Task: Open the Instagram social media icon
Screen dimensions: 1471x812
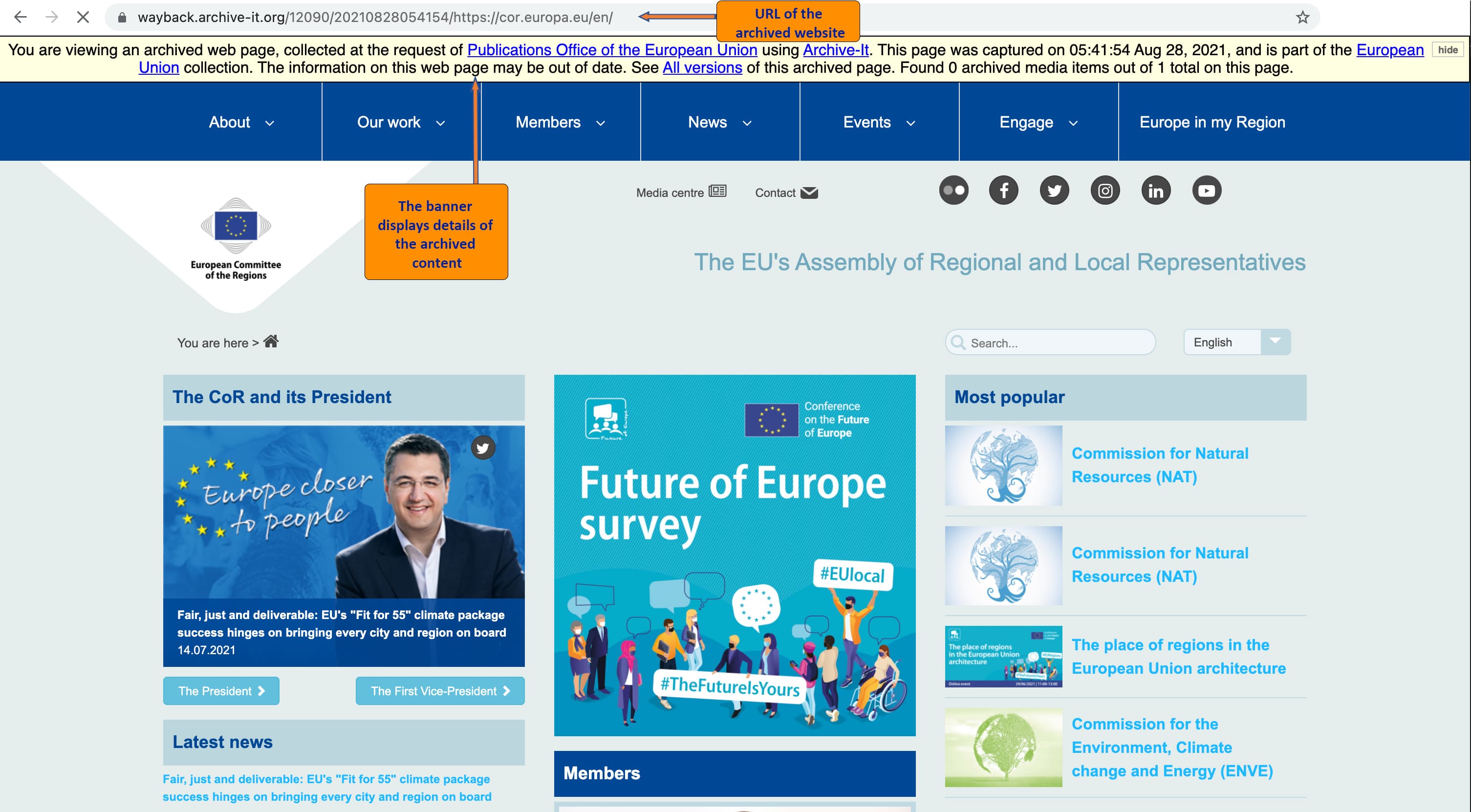Action: pos(1105,191)
